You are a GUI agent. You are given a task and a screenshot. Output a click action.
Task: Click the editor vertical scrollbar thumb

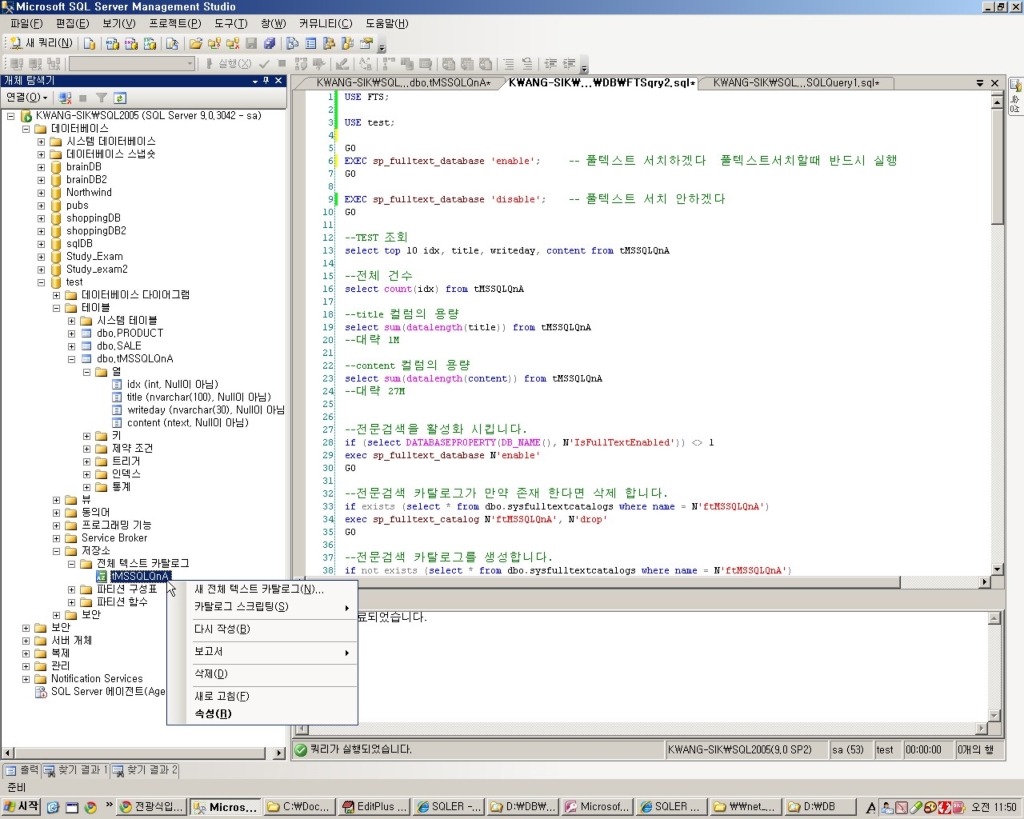tap(997, 167)
